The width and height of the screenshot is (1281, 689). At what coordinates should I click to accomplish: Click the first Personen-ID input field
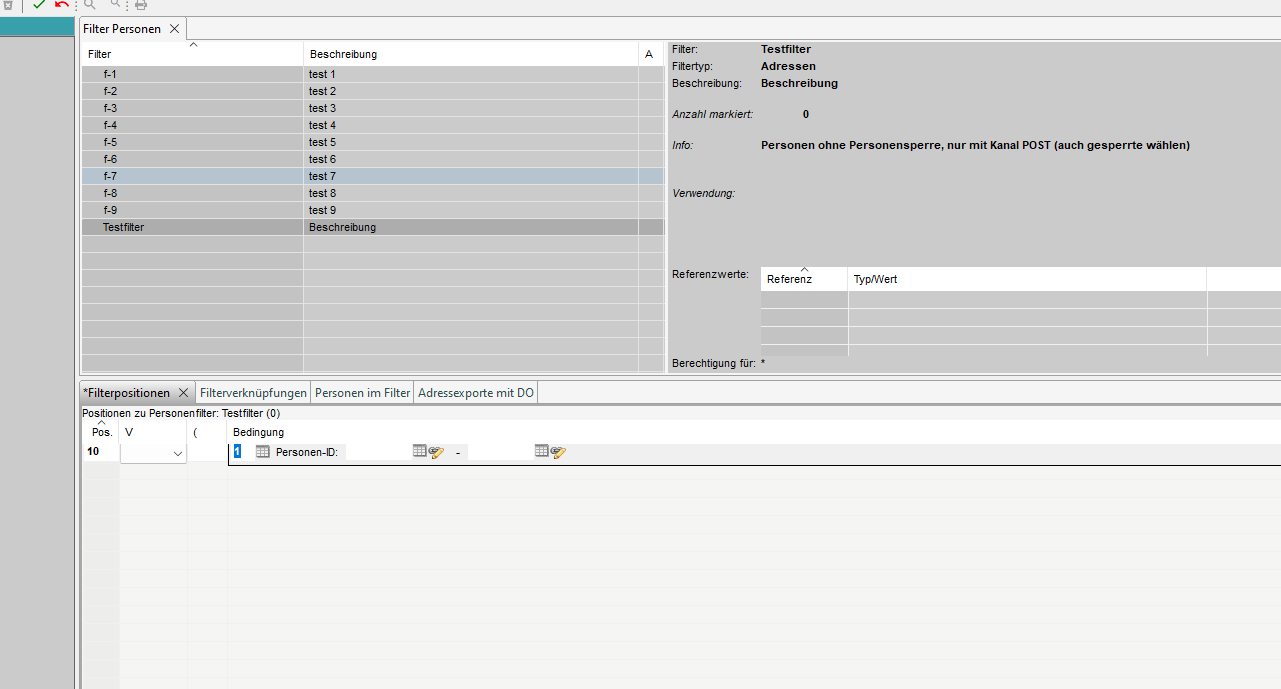click(377, 453)
